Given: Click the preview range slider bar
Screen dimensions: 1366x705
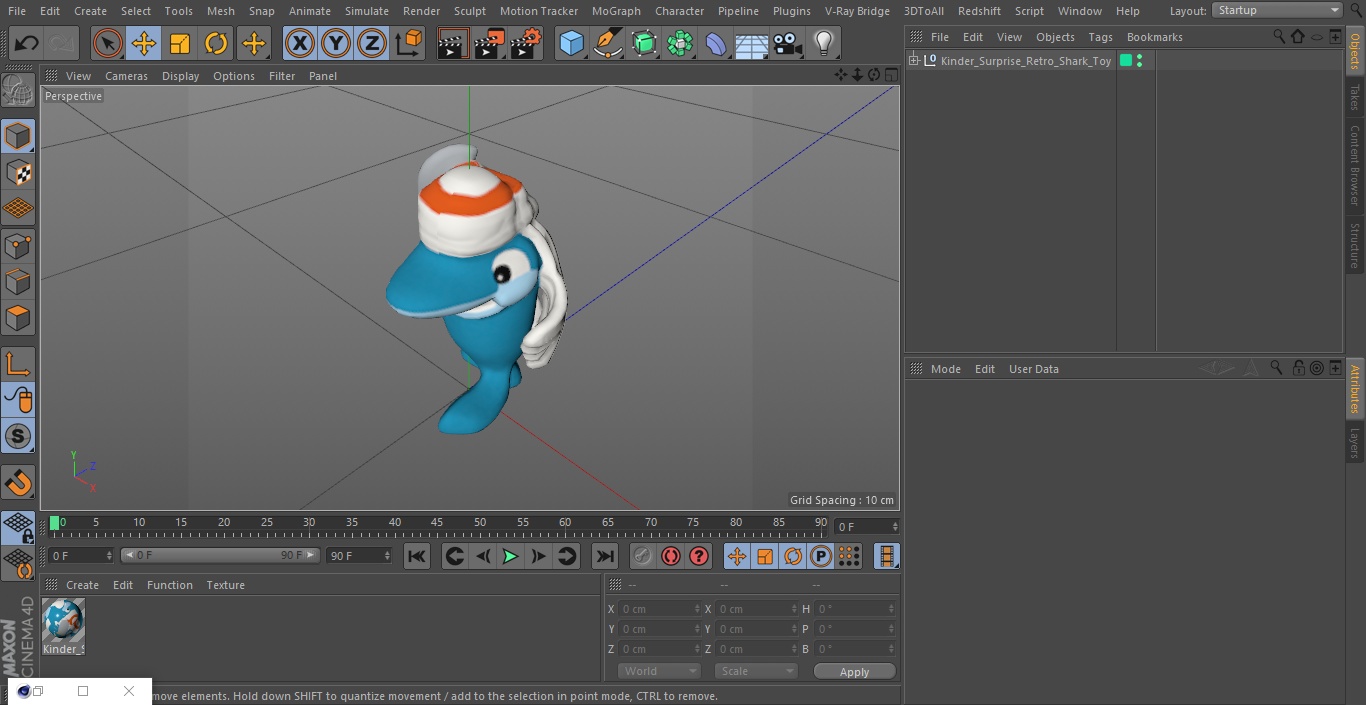Looking at the screenshot, I should pyautogui.click(x=220, y=555).
